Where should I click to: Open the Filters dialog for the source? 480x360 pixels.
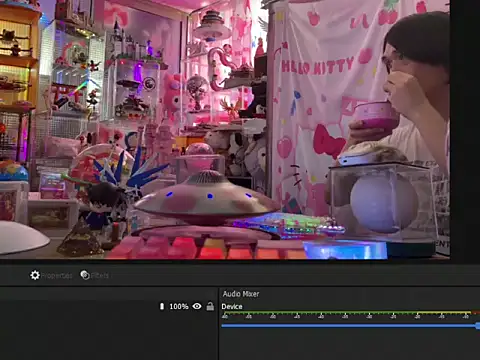tap(95, 275)
